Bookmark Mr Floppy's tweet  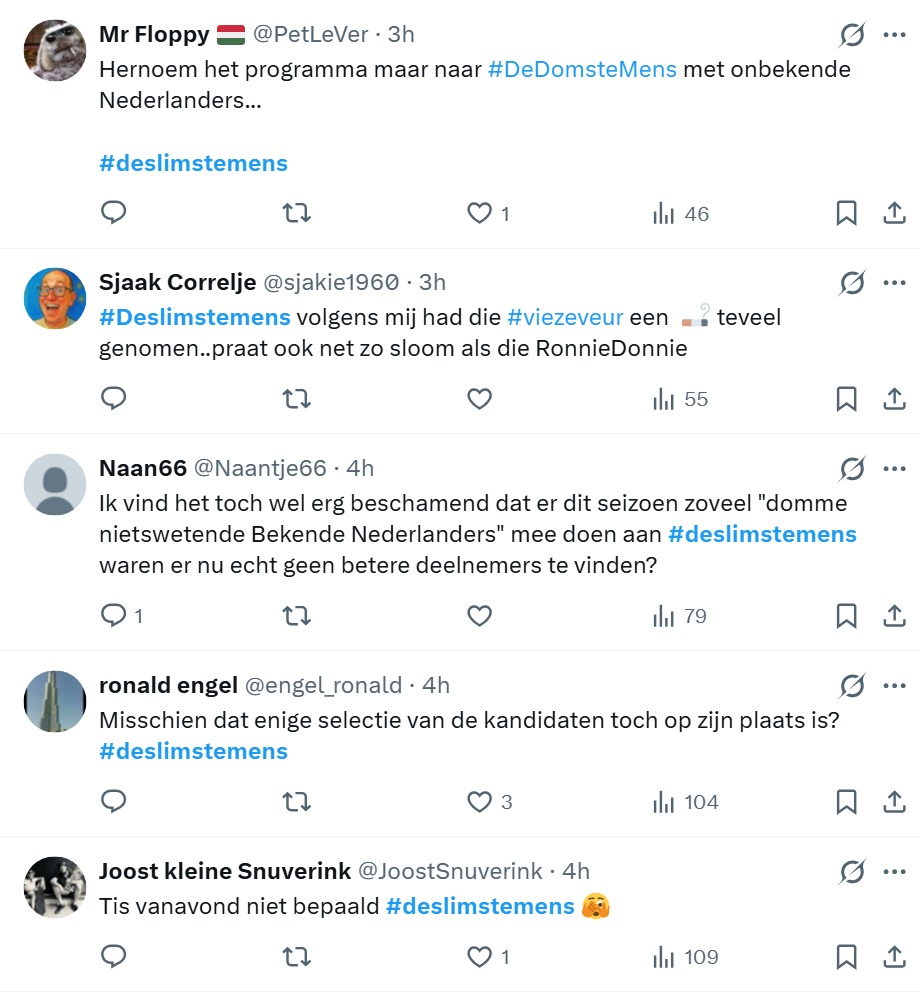pyautogui.click(x=846, y=213)
